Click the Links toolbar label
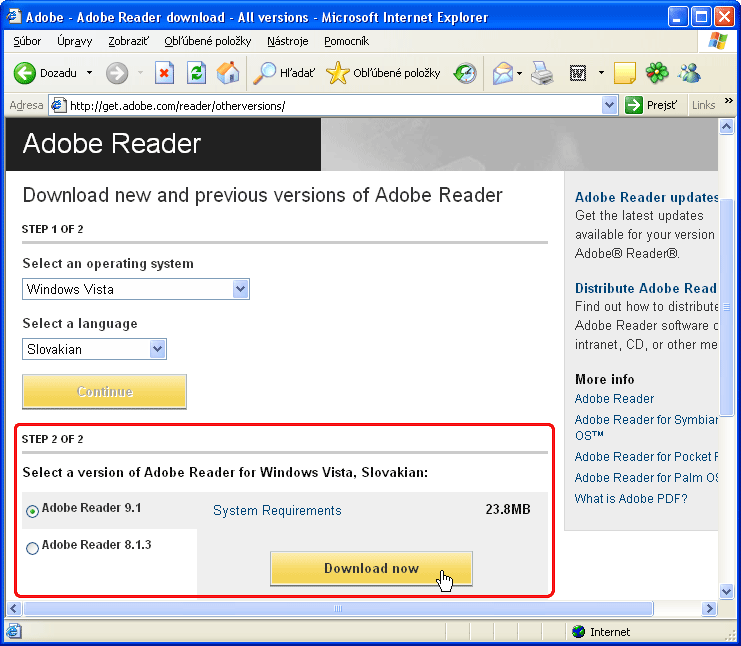This screenshot has width=741, height=646. 703,105
